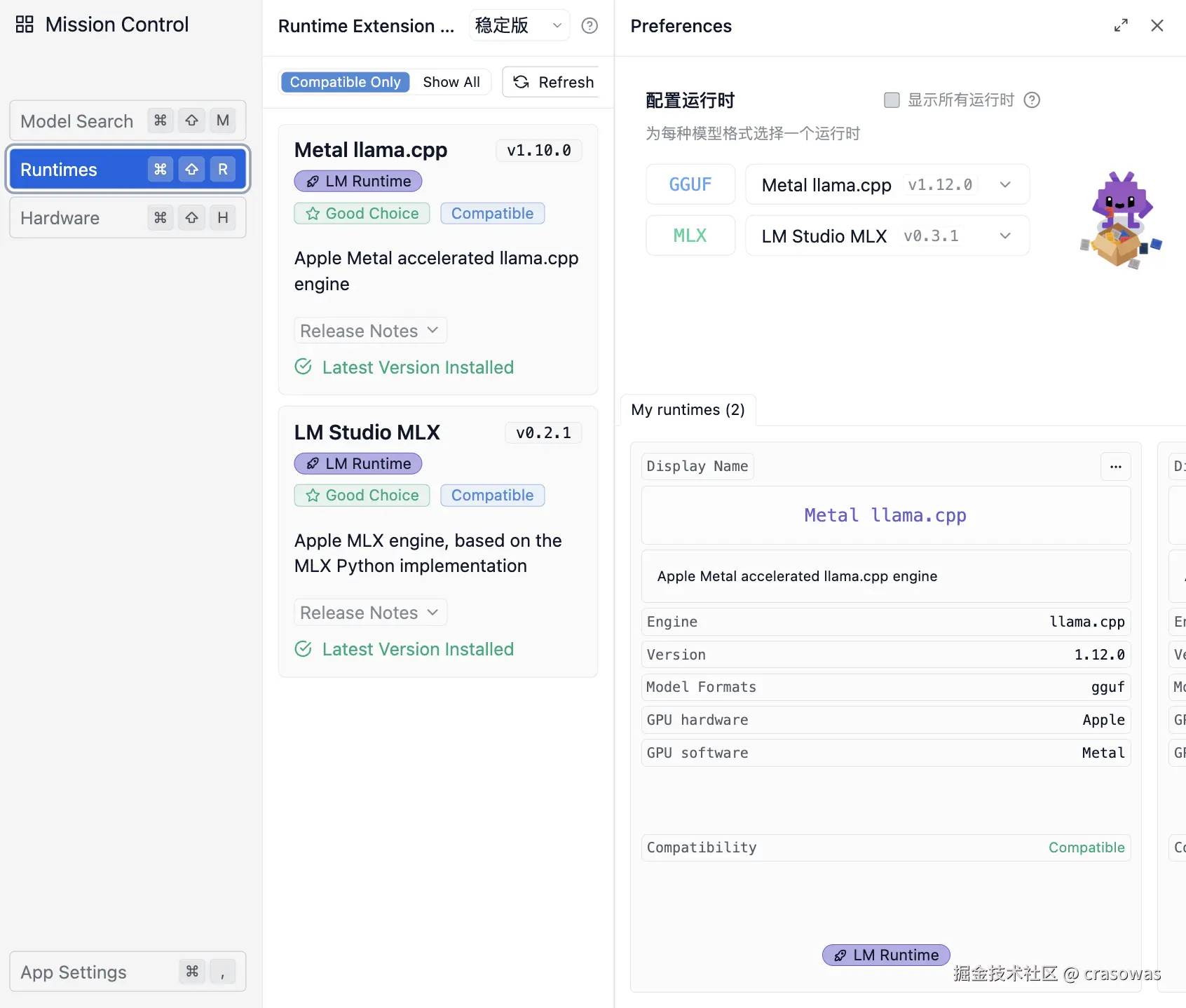Enable the 显示所有运行时 checkbox

point(892,100)
